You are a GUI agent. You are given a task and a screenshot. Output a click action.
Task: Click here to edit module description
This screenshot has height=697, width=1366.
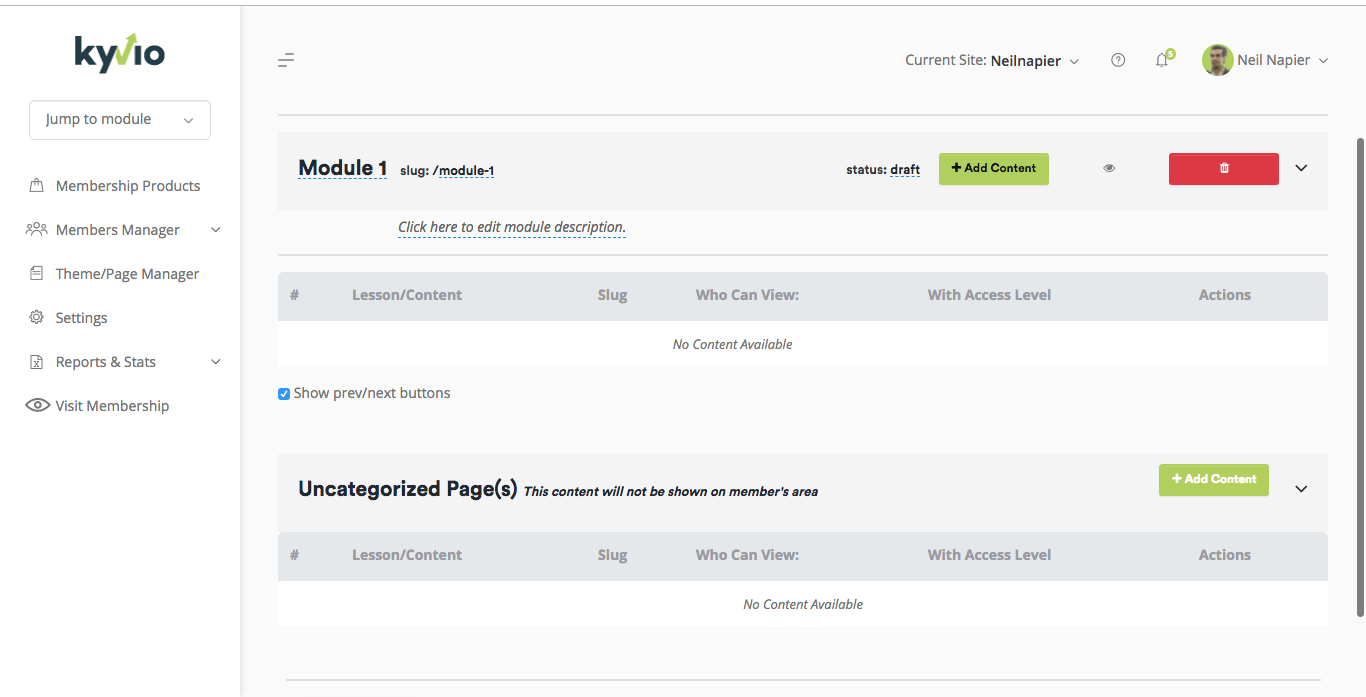(512, 227)
